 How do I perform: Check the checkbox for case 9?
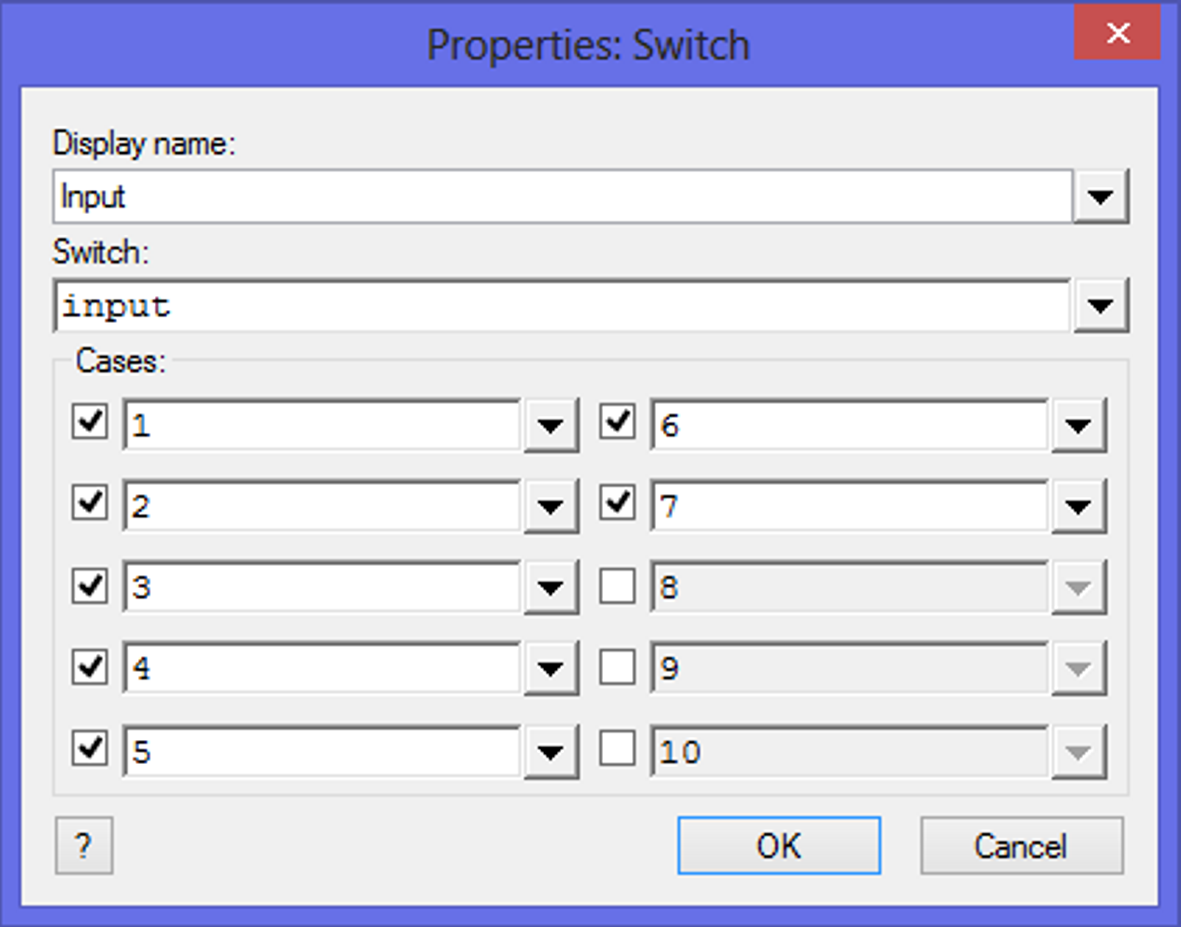click(x=617, y=666)
